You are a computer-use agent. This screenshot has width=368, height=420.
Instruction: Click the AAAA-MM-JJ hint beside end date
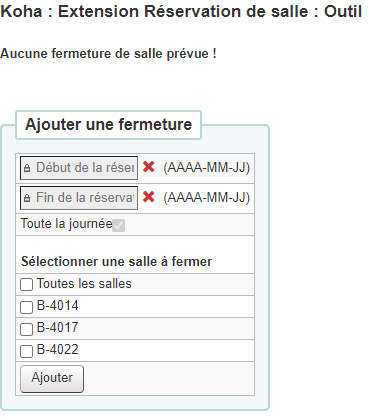point(207,197)
